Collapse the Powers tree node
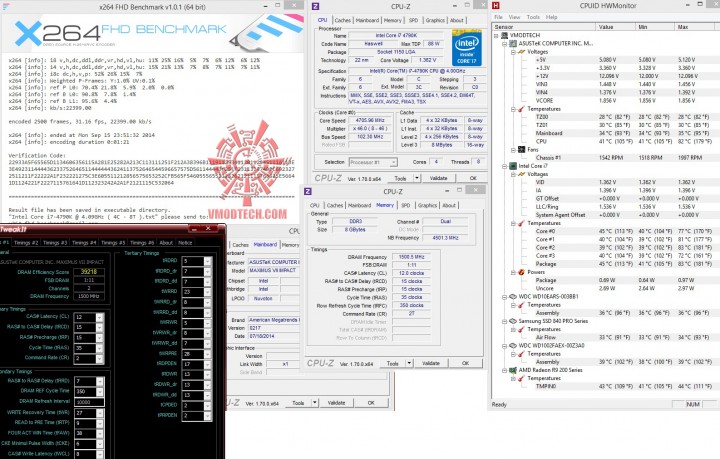Image resolution: width=720 pixels, height=459 pixels. [513, 272]
